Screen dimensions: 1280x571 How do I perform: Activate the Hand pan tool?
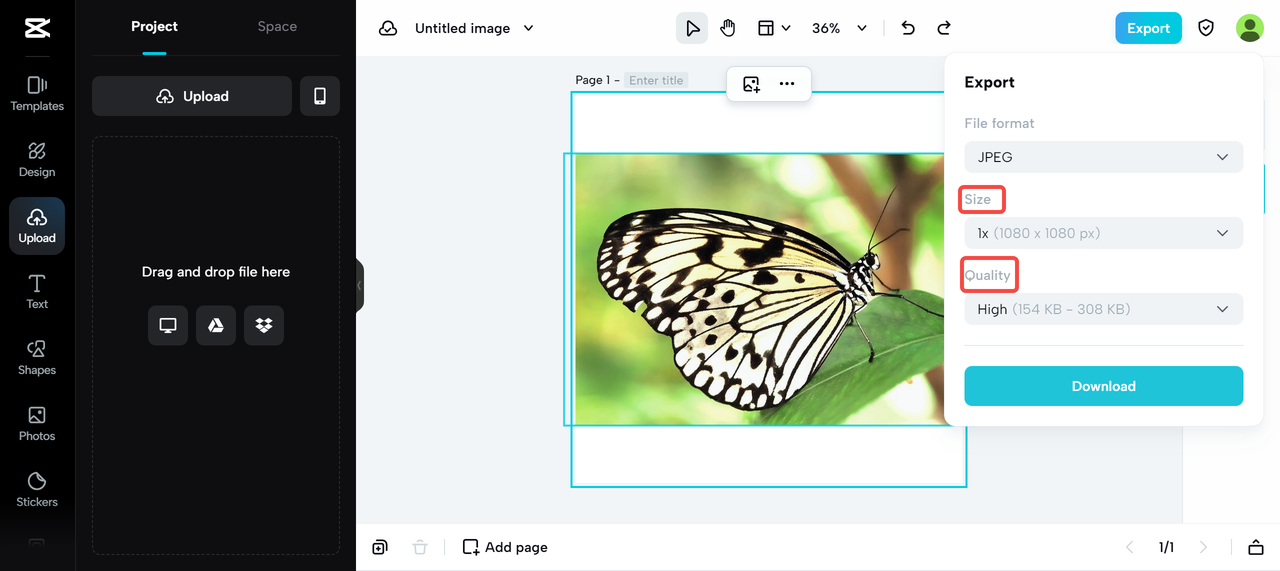(728, 28)
